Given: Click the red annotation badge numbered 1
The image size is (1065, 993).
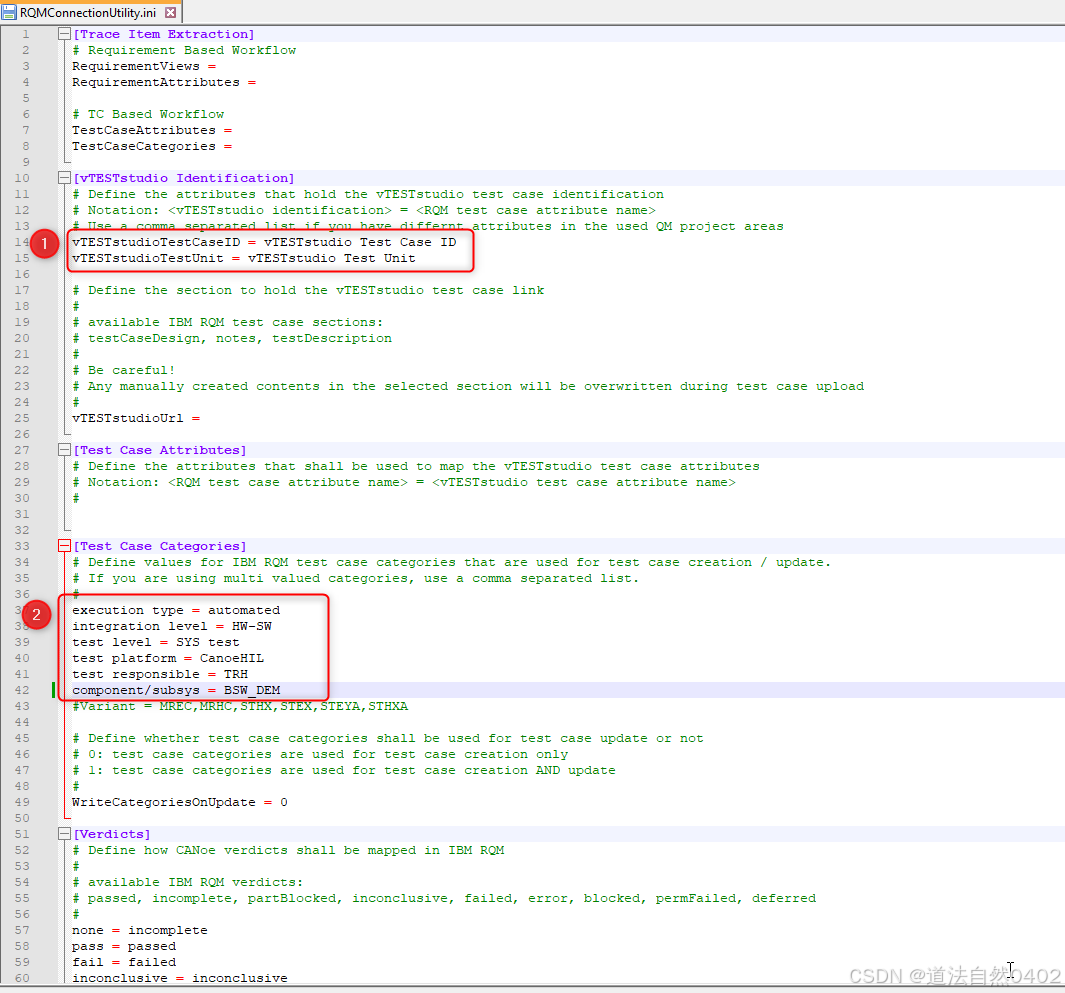Looking at the screenshot, I should click(42, 243).
